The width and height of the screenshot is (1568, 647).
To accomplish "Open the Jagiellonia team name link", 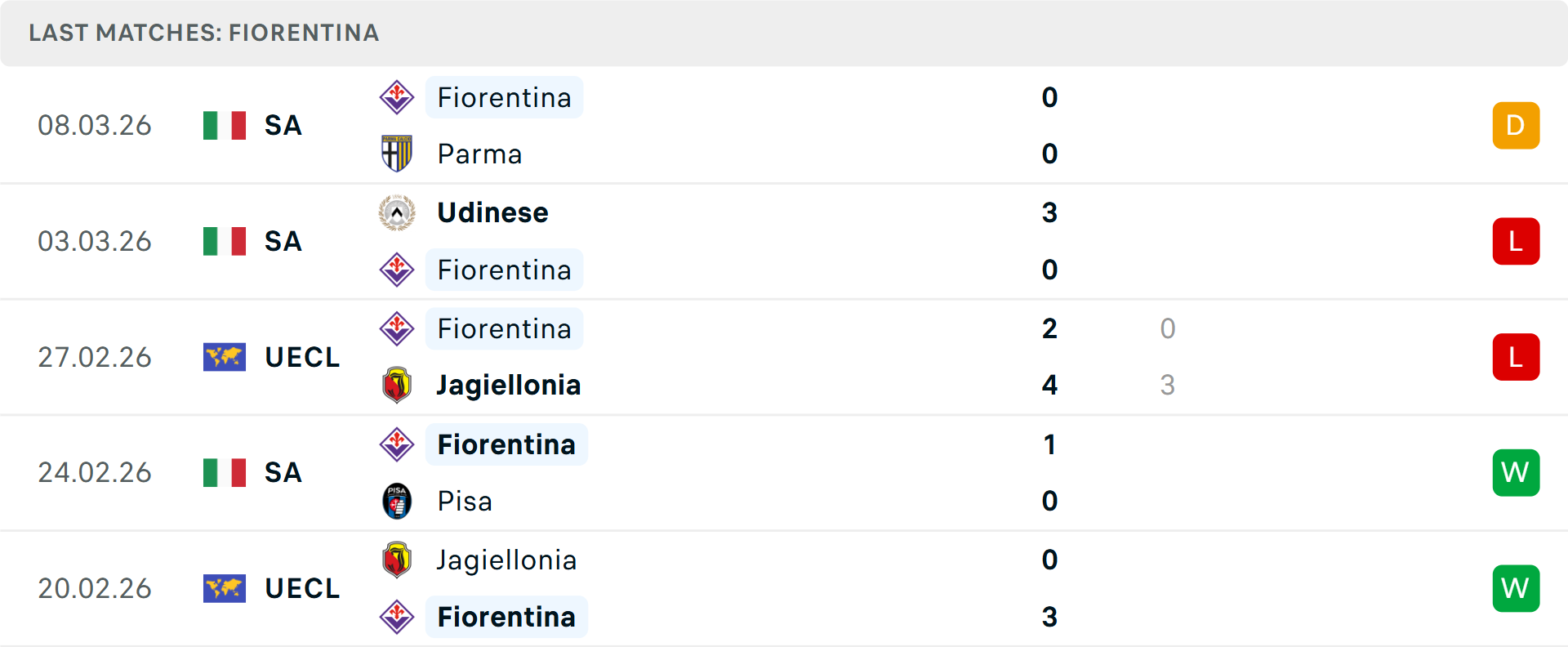I will tap(507, 384).
